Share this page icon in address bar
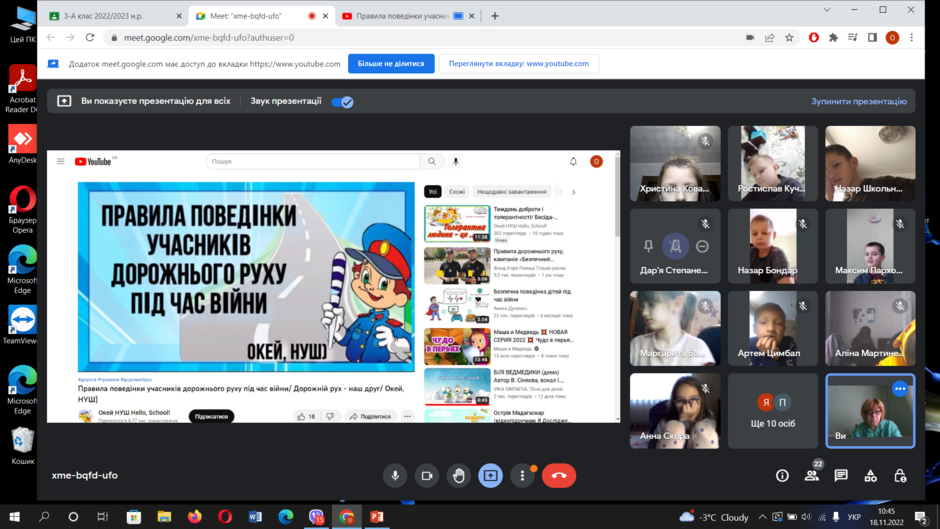The height and width of the screenshot is (529, 940). tap(770, 37)
